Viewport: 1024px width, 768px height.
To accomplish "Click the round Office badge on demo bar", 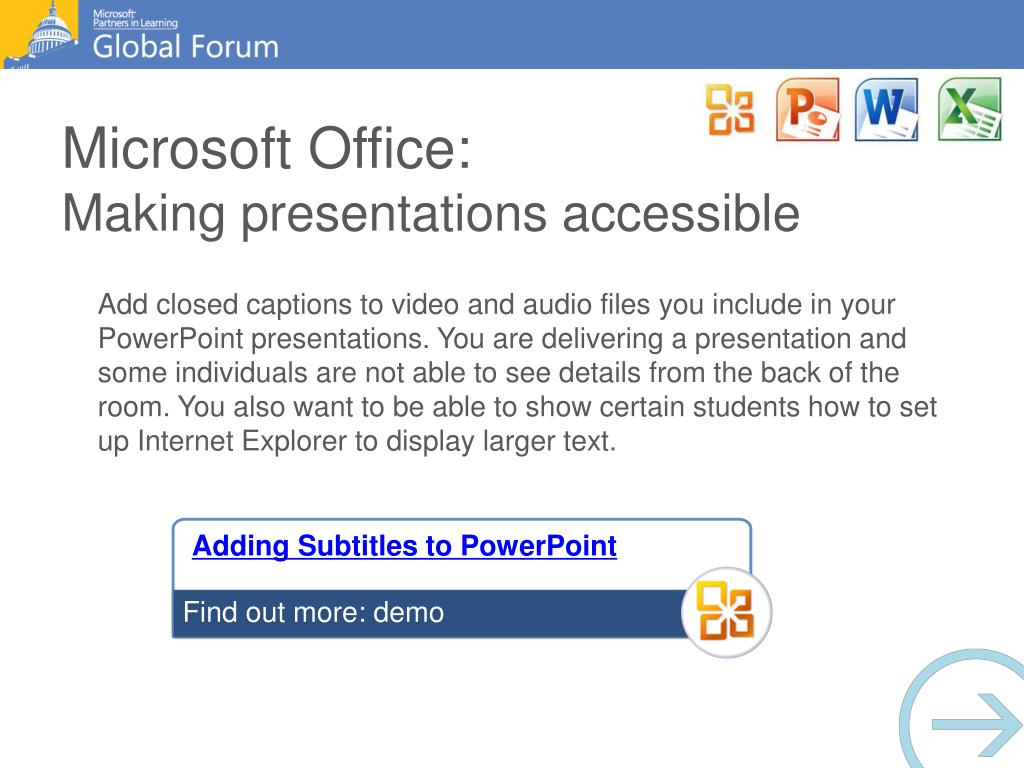I will point(726,613).
